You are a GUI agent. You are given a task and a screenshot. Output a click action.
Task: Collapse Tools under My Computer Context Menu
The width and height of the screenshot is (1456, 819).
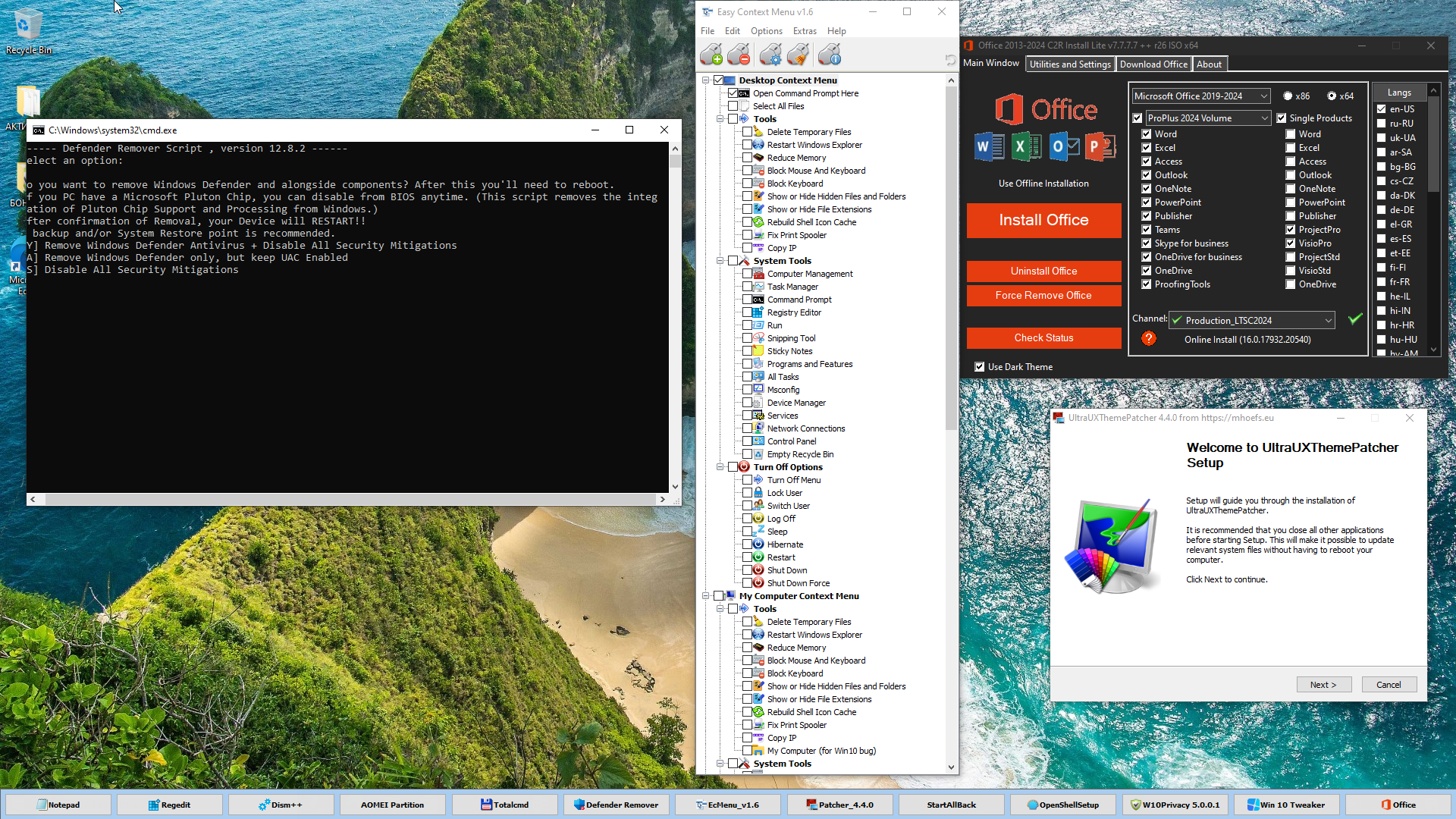click(720, 609)
